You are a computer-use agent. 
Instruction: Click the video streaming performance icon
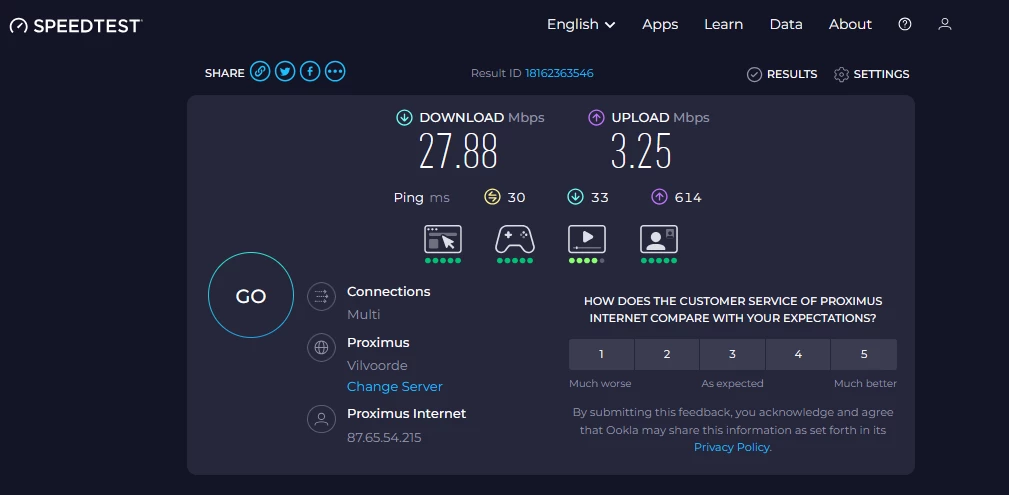(586, 239)
